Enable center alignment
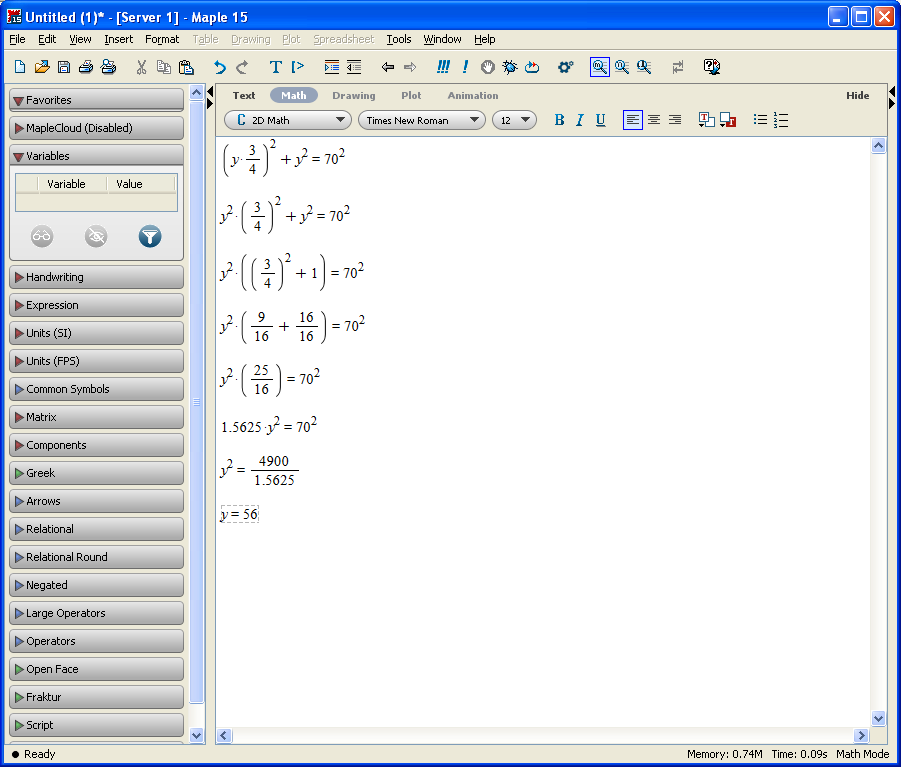The height and width of the screenshot is (767, 901). click(654, 120)
